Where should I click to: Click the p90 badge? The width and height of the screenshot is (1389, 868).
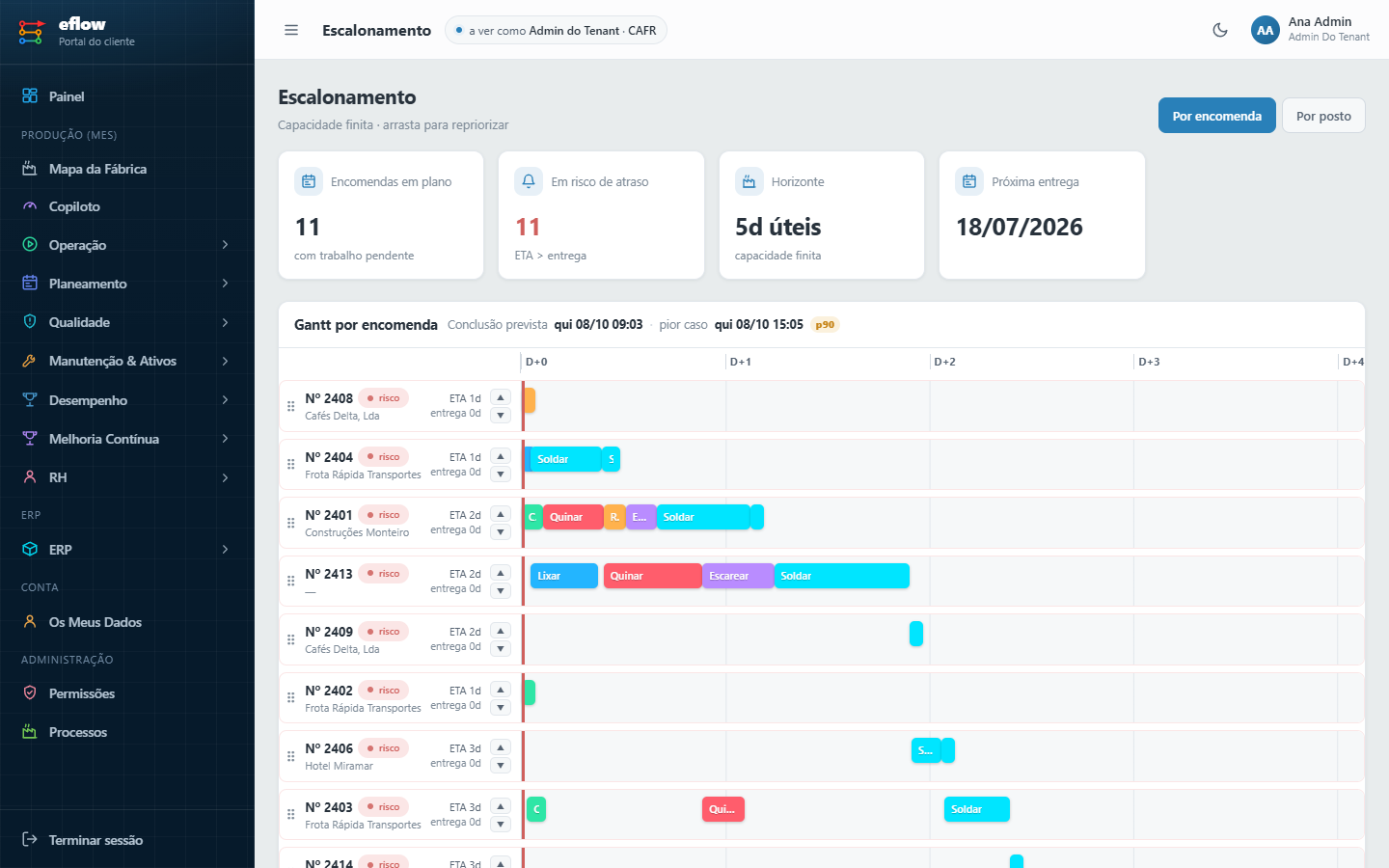tap(825, 325)
